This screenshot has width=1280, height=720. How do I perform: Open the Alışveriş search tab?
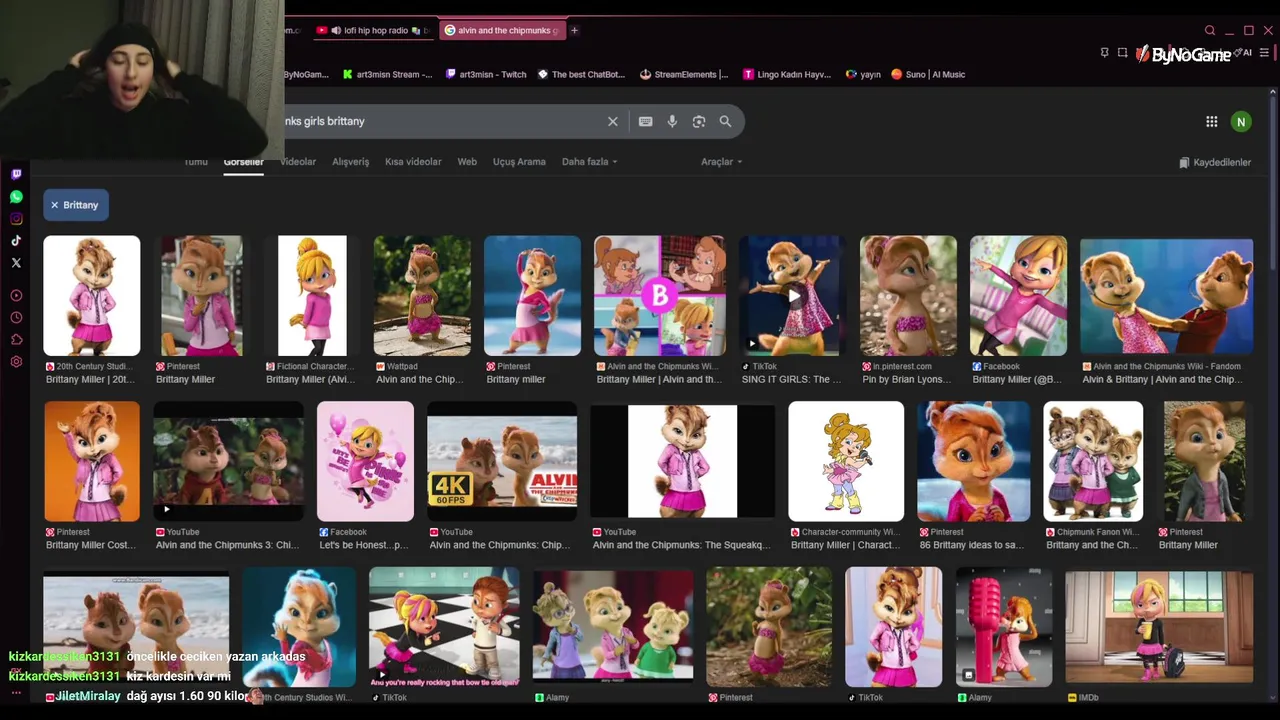pyautogui.click(x=350, y=162)
